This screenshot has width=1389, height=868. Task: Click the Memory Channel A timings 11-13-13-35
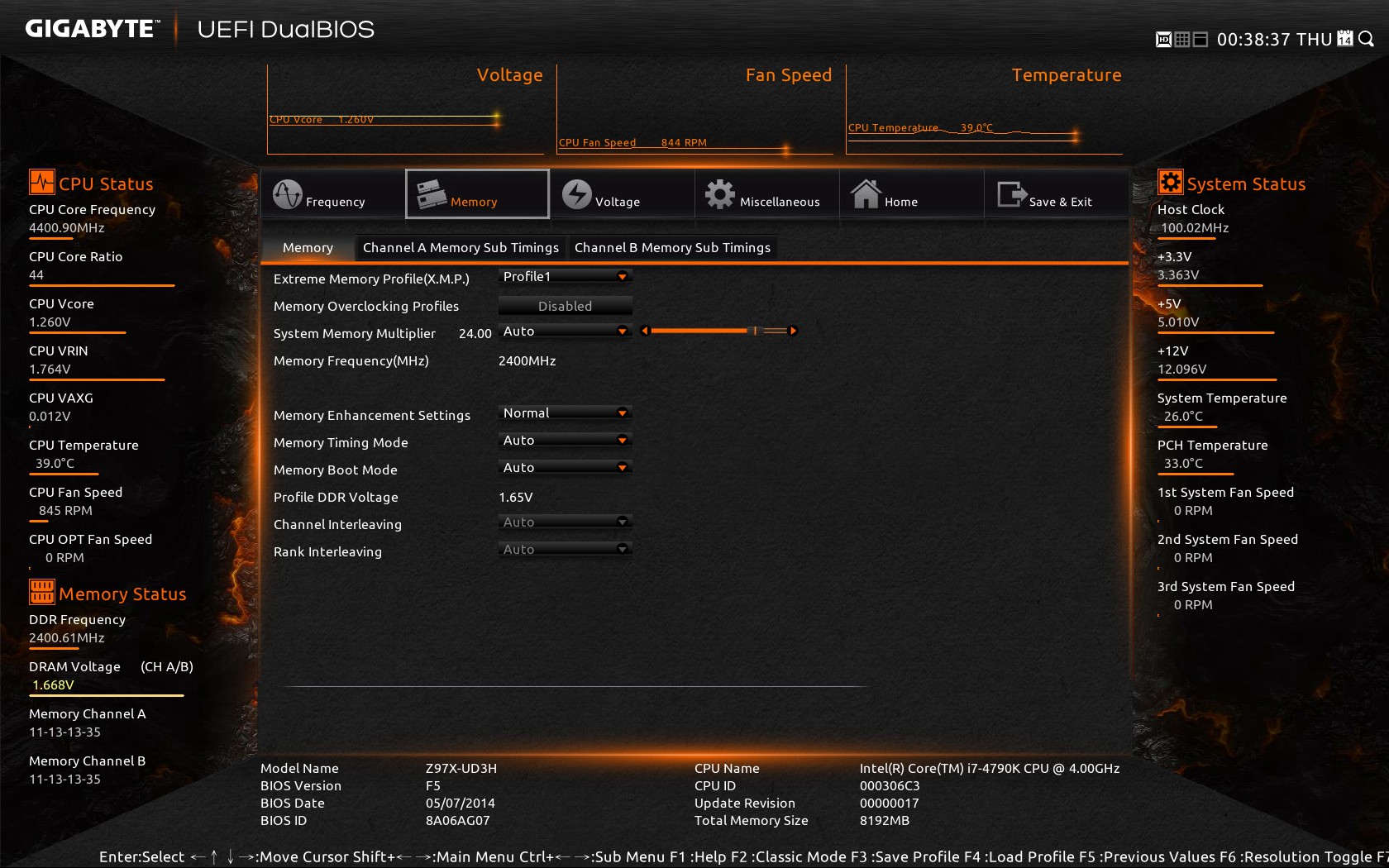coord(64,732)
